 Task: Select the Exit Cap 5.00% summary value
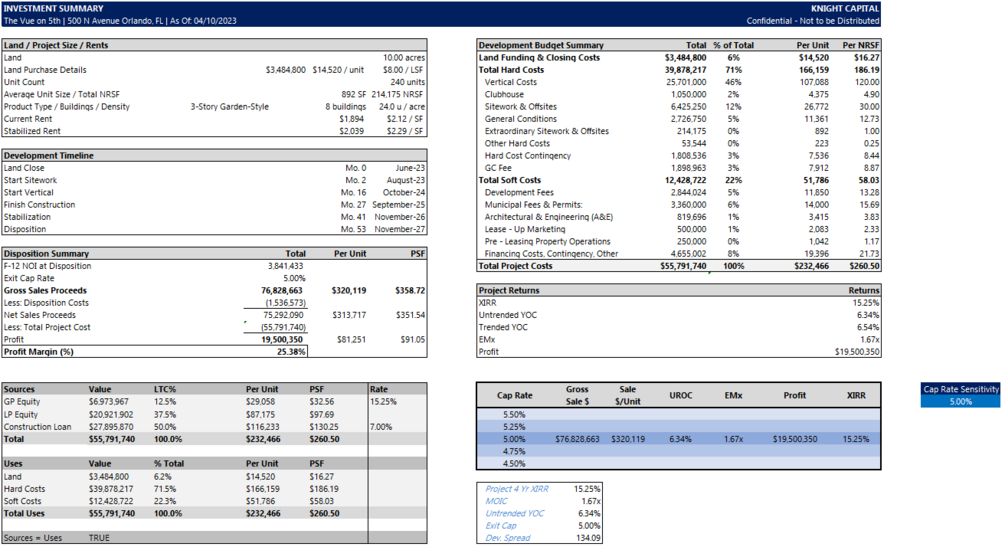[589, 525]
